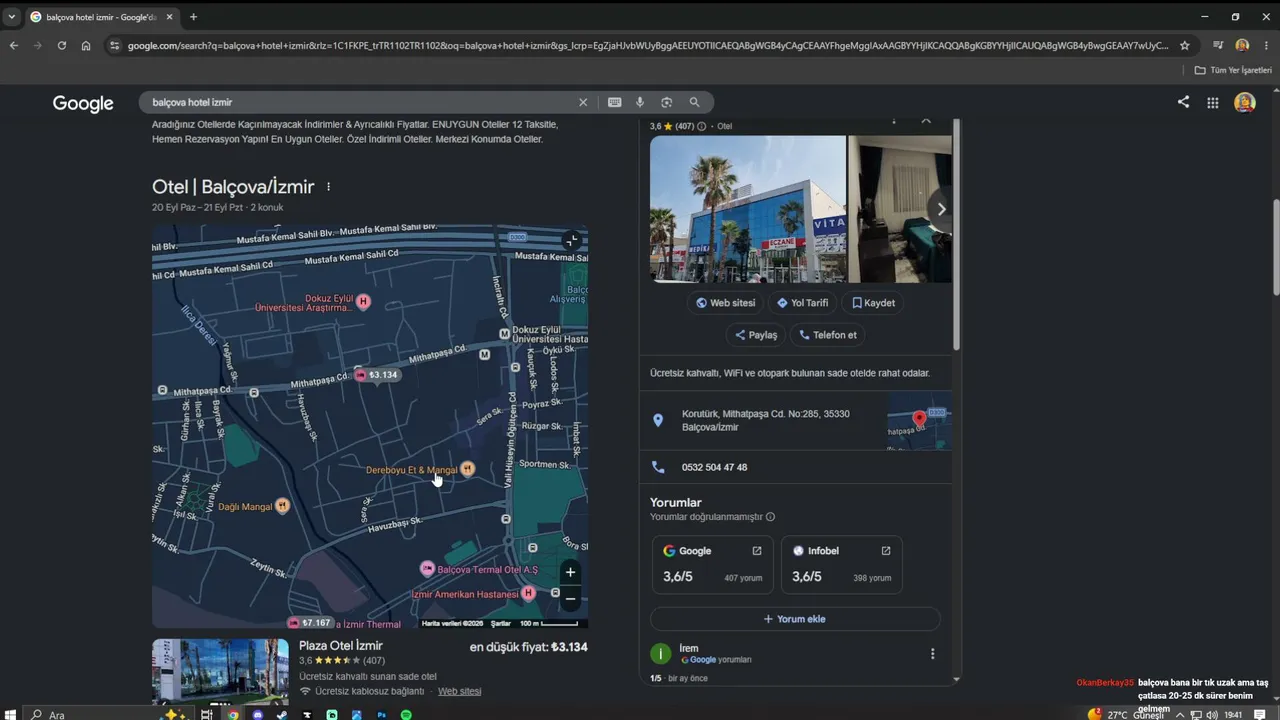Submit the search with the magnifier icon
Screen dimensions: 1280x720
click(694, 102)
